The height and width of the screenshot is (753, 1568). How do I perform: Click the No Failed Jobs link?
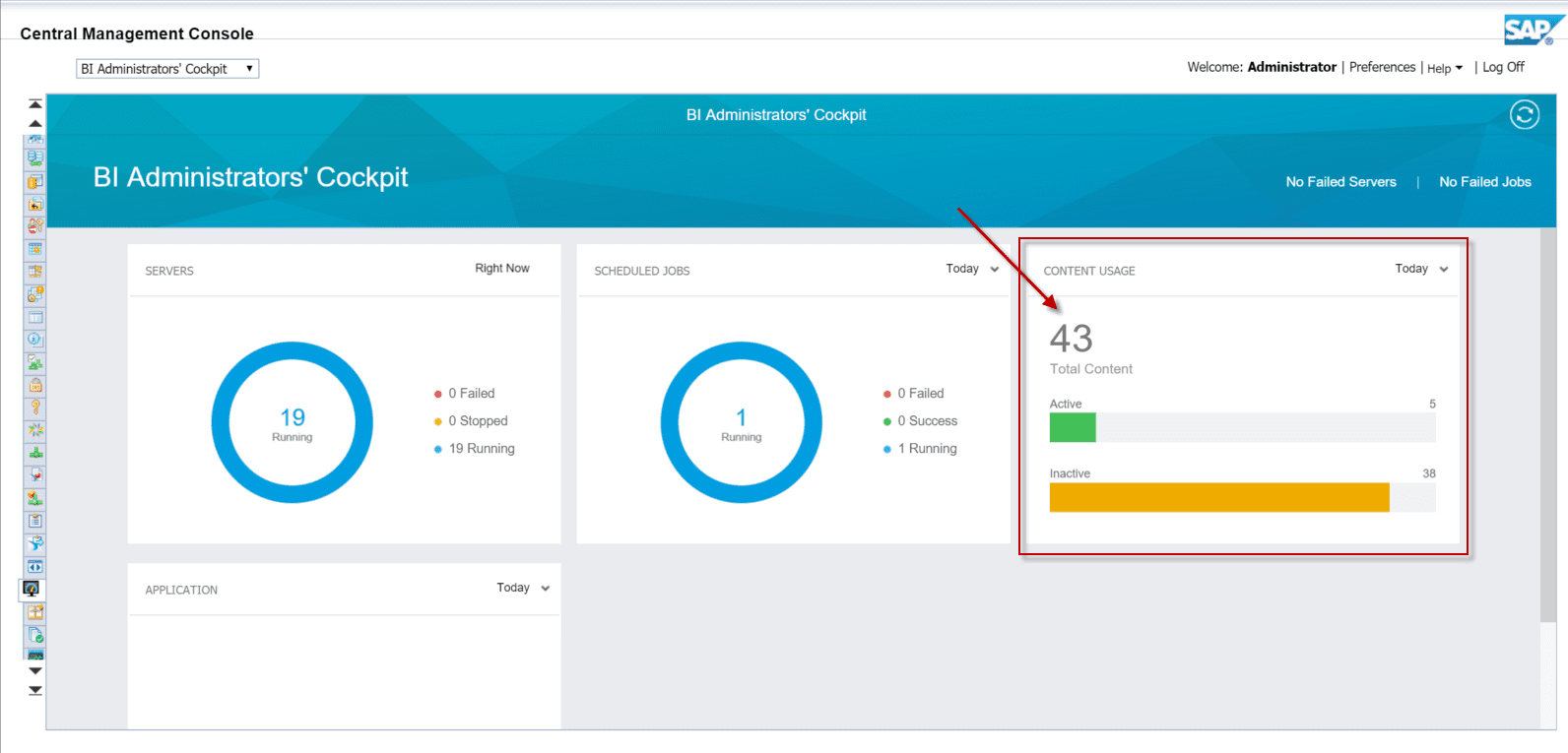click(1485, 182)
